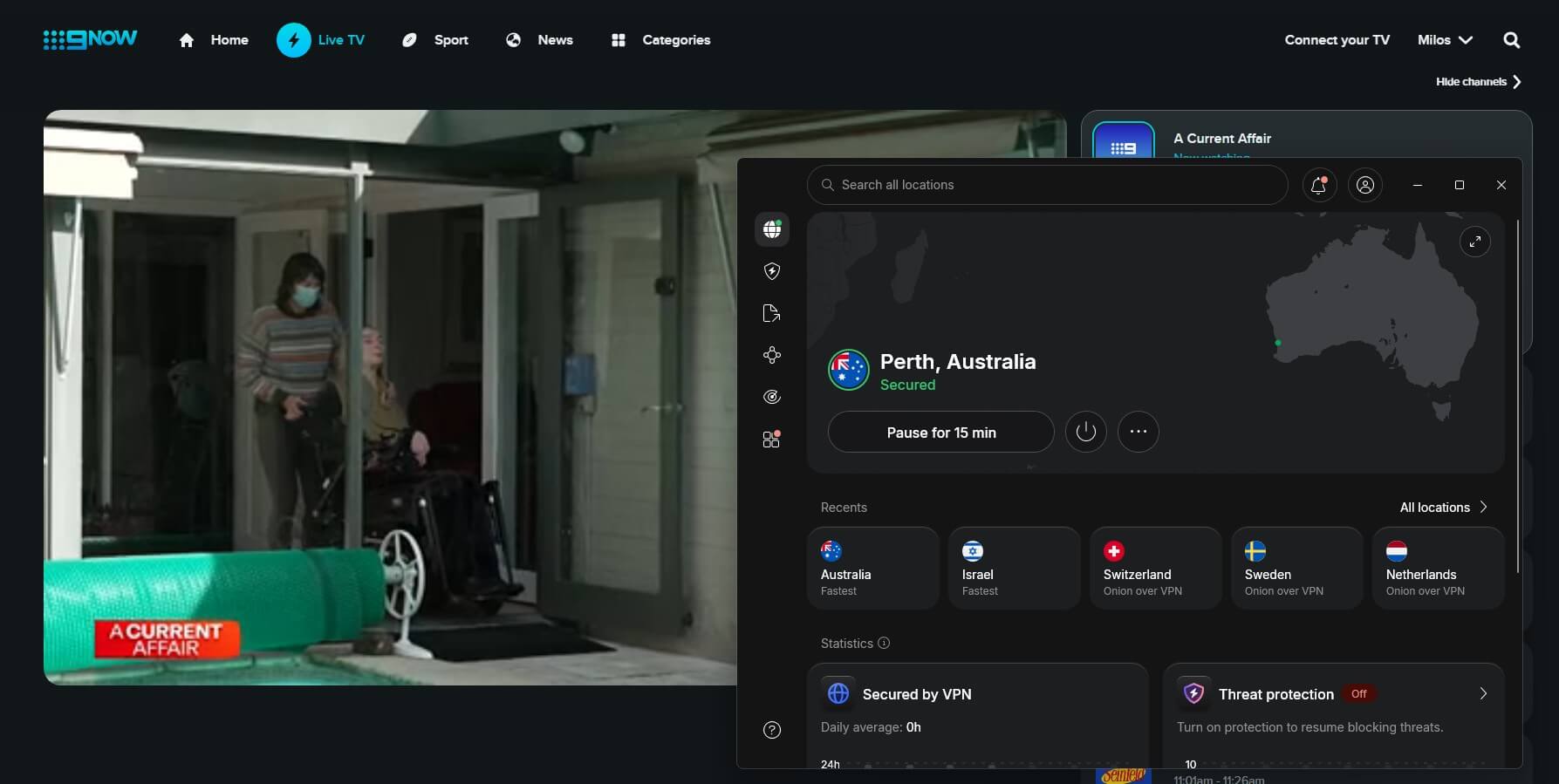Open the Threat protection card chevron

click(x=1483, y=693)
